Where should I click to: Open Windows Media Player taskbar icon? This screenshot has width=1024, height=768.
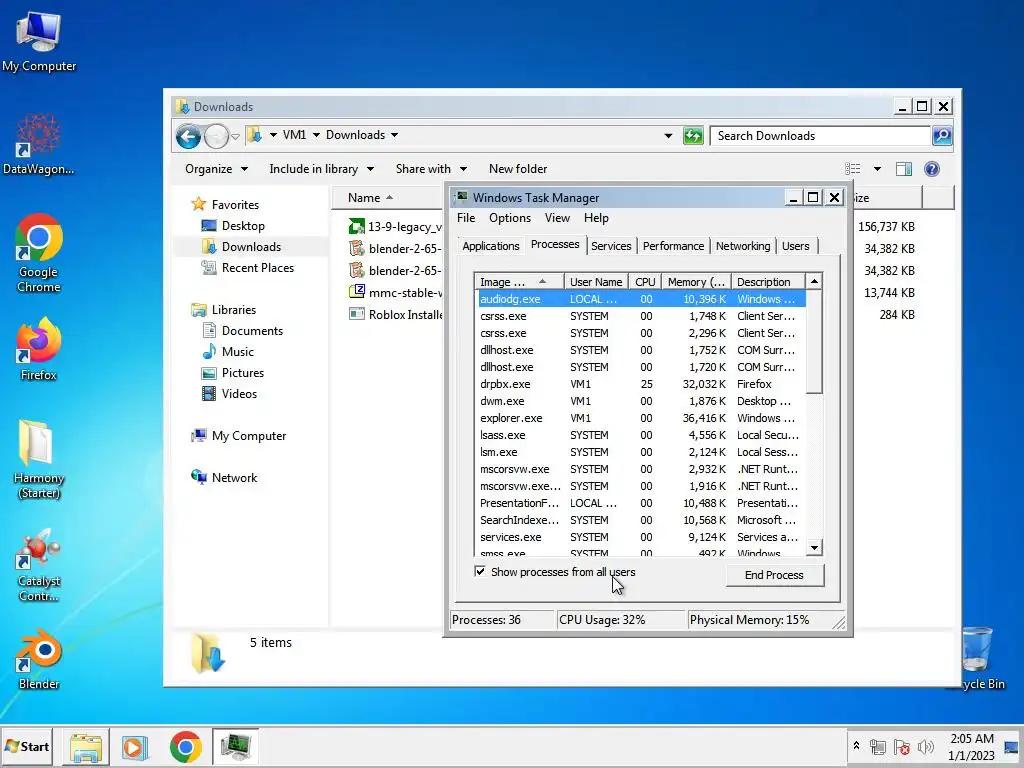pyautogui.click(x=135, y=747)
